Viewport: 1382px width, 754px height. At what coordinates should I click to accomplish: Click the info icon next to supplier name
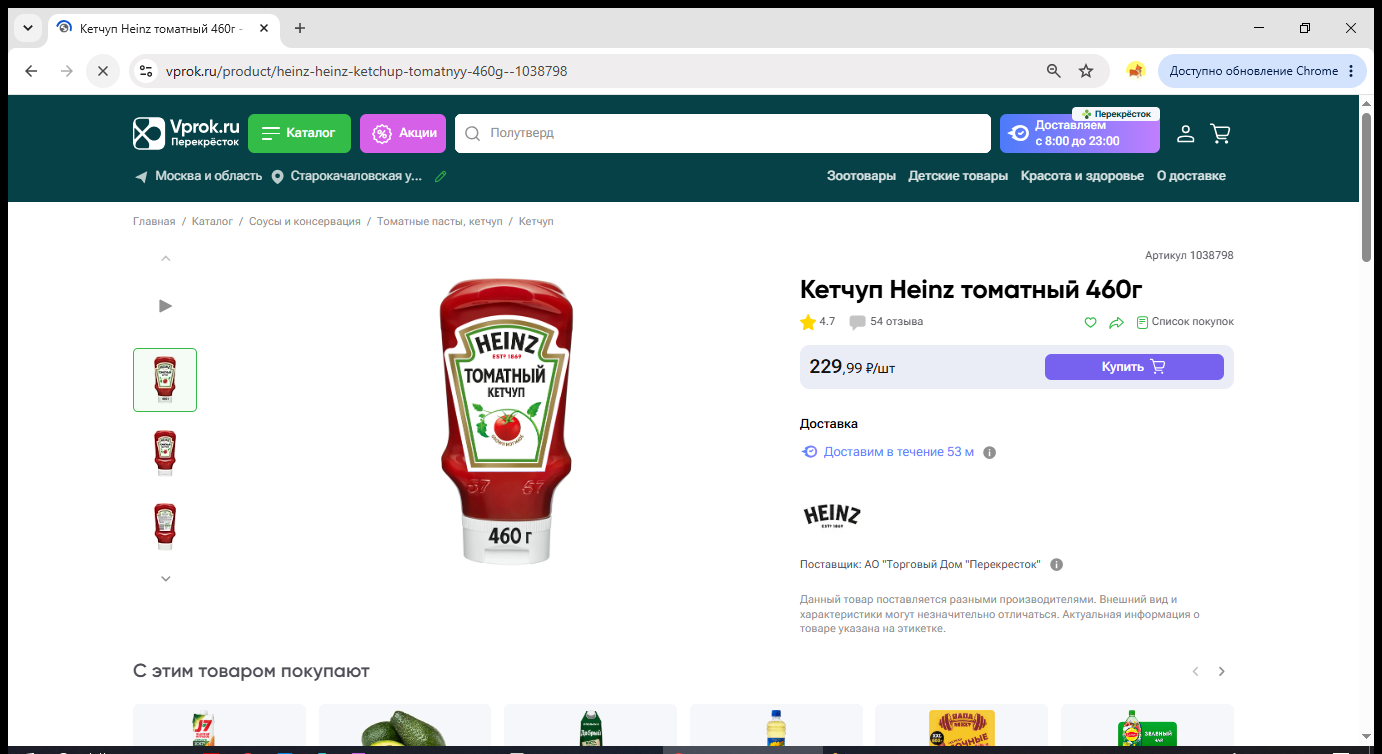pyautogui.click(x=1057, y=564)
